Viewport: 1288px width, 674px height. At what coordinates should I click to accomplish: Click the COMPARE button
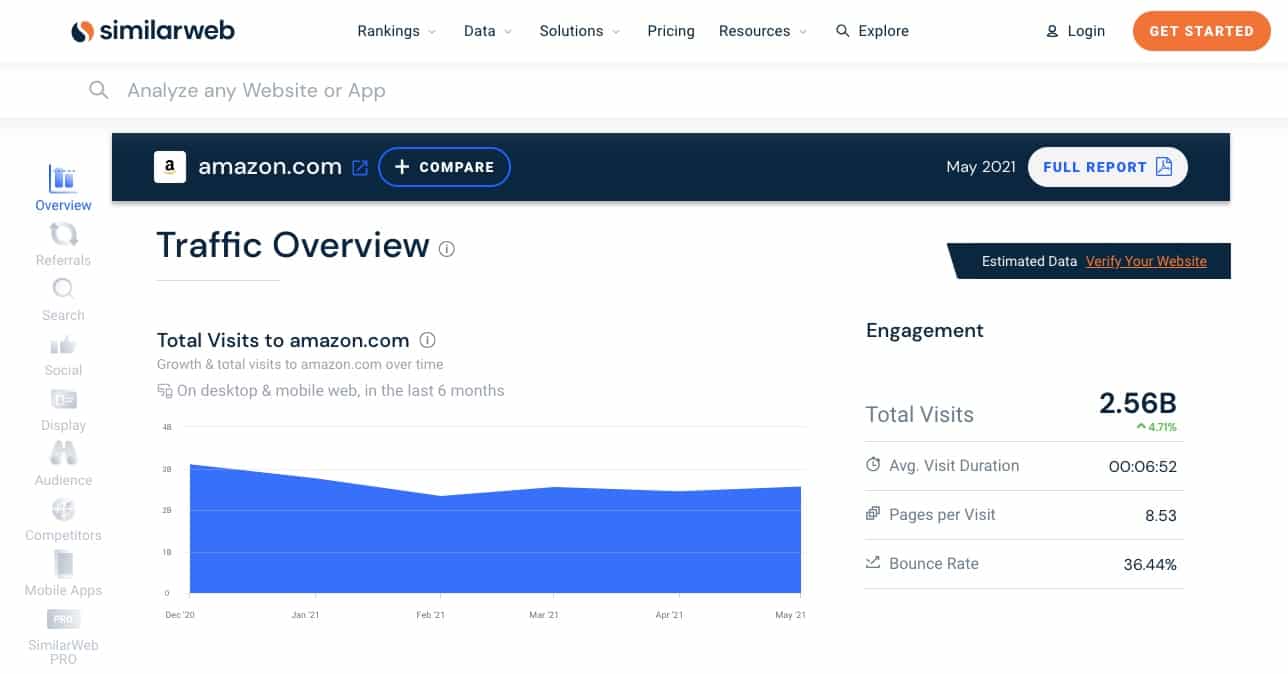pos(444,167)
